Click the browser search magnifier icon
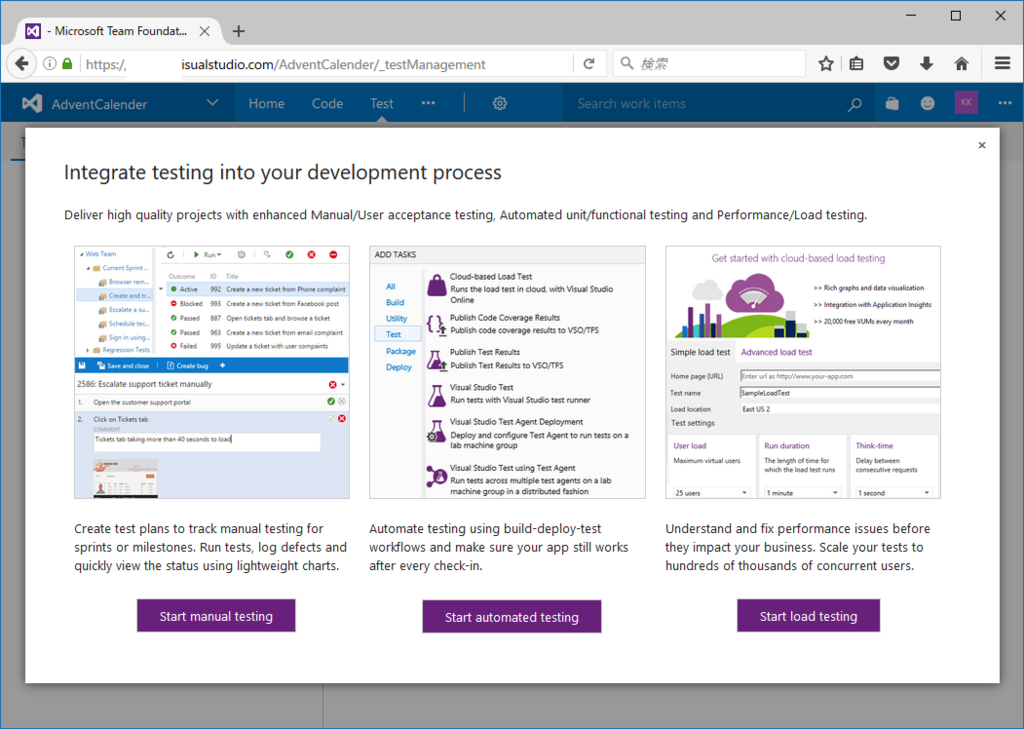 [626, 63]
